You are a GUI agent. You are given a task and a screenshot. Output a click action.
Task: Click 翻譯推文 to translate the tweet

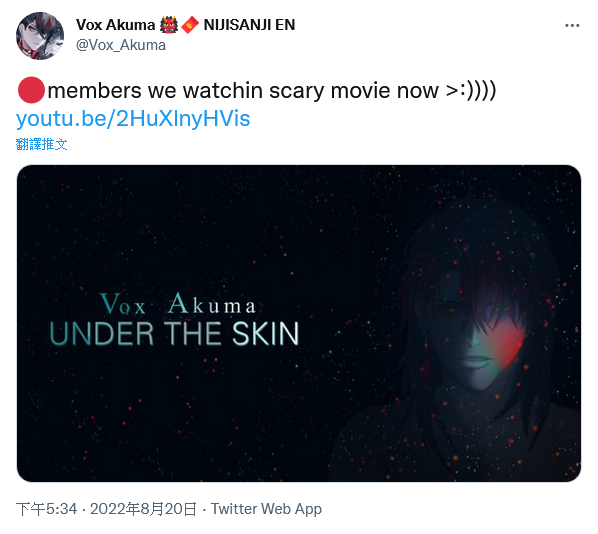coord(42,144)
